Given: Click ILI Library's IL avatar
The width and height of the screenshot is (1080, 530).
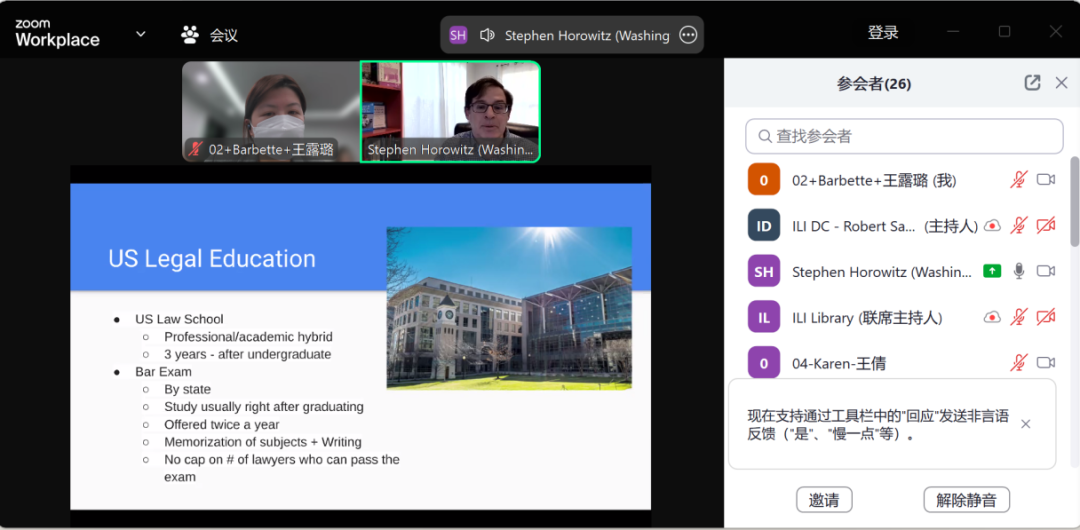Looking at the screenshot, I should [764, 317].
